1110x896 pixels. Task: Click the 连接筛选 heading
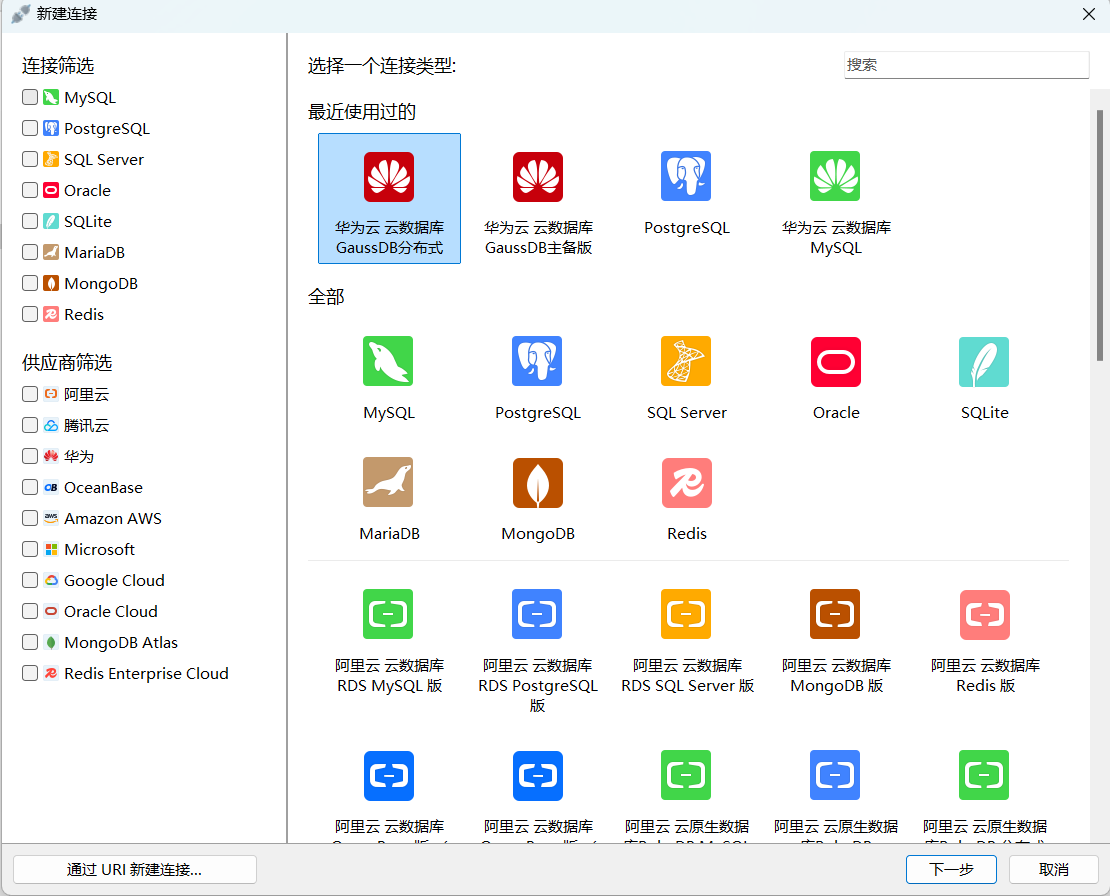[58, 66]
